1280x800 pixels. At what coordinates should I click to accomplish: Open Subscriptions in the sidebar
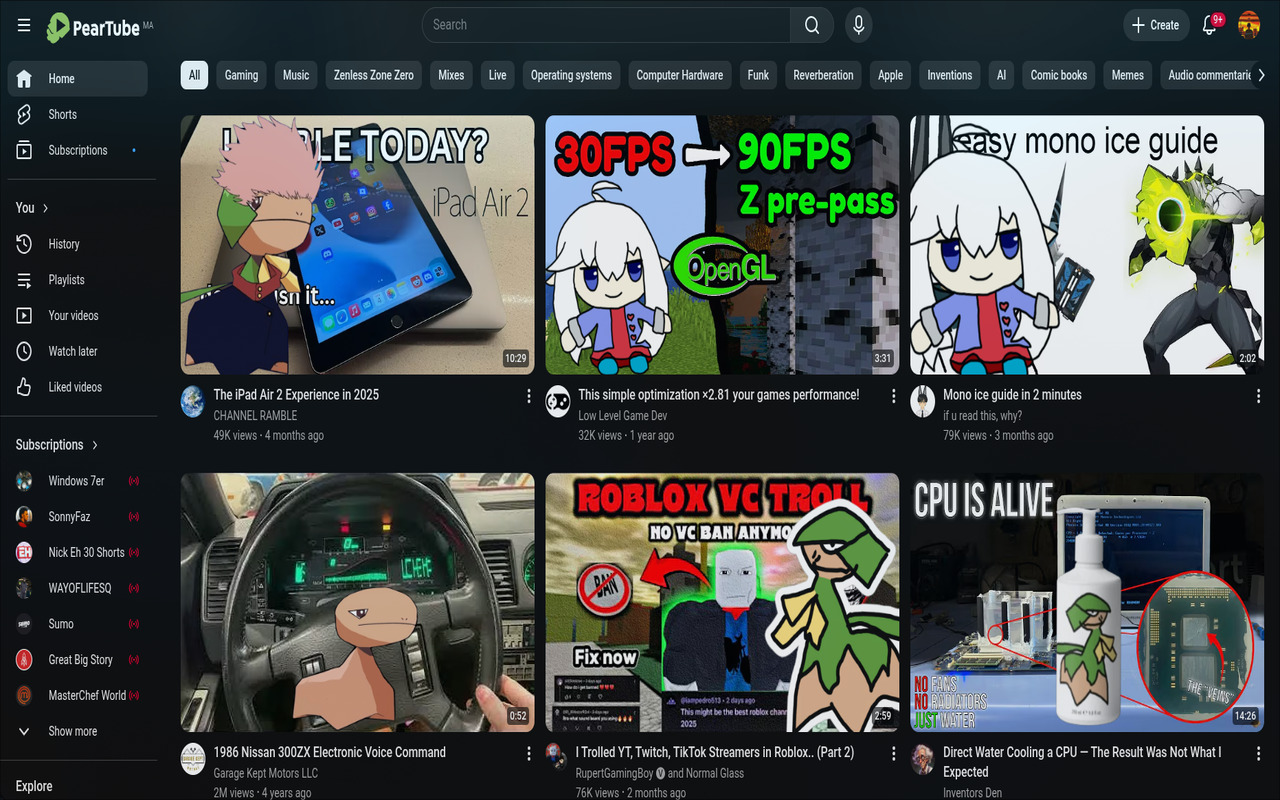(x=77, y=150)
